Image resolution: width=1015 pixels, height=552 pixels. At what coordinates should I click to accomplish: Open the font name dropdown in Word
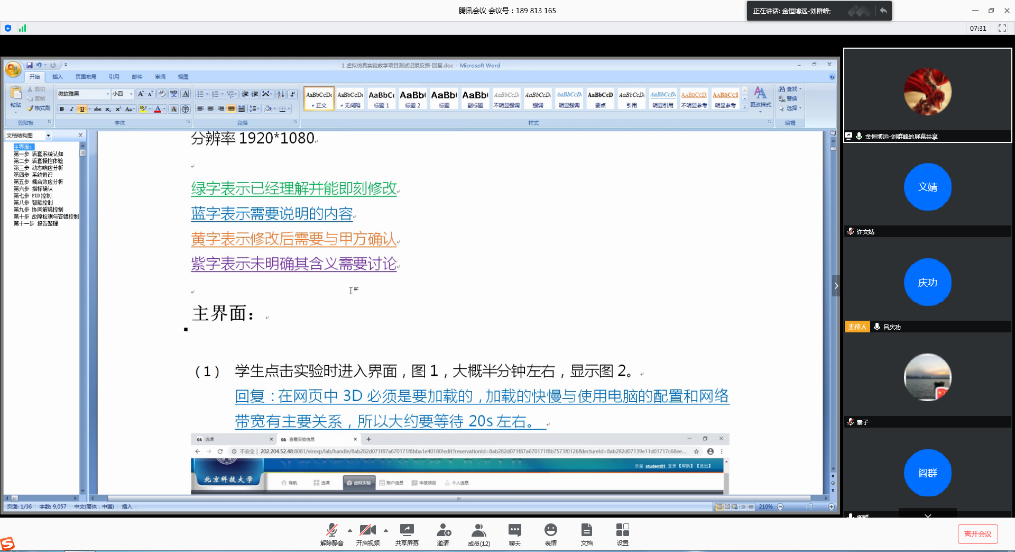coord(106,94)
